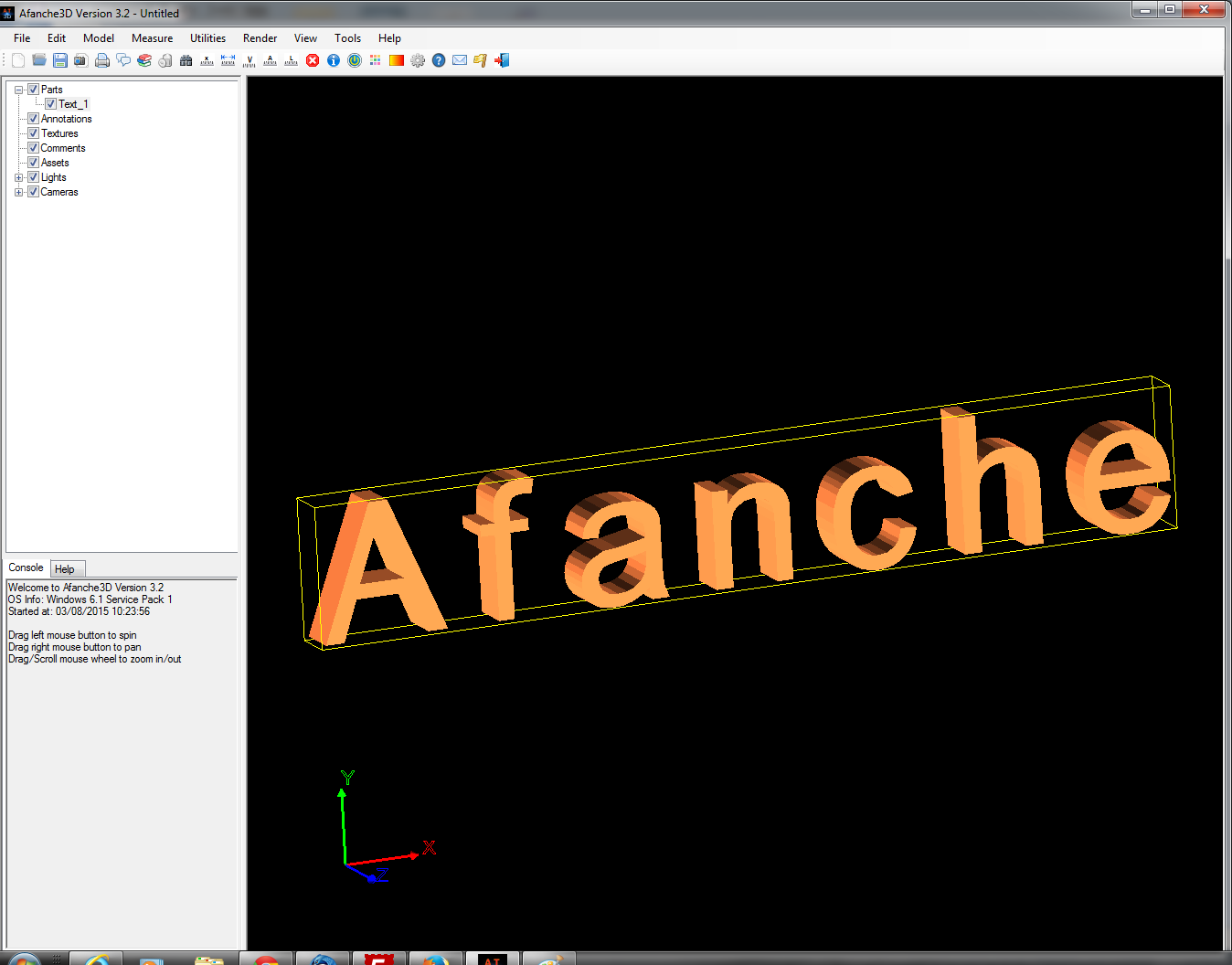Click the red X cancel icon
Image resolution: width=1232 pixels, height=965 pixels.
[313, 60]
